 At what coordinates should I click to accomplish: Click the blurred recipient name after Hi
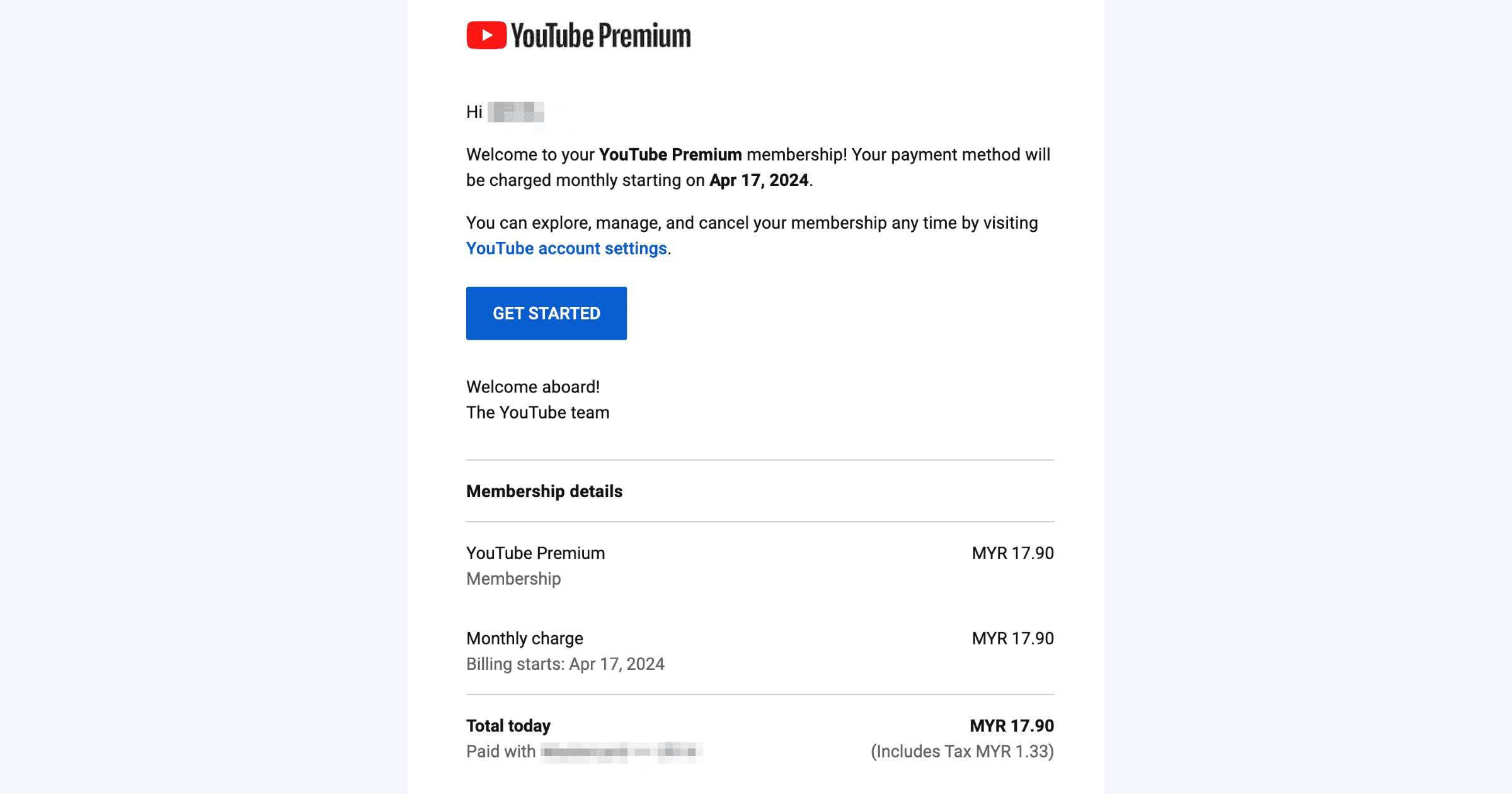516,112
